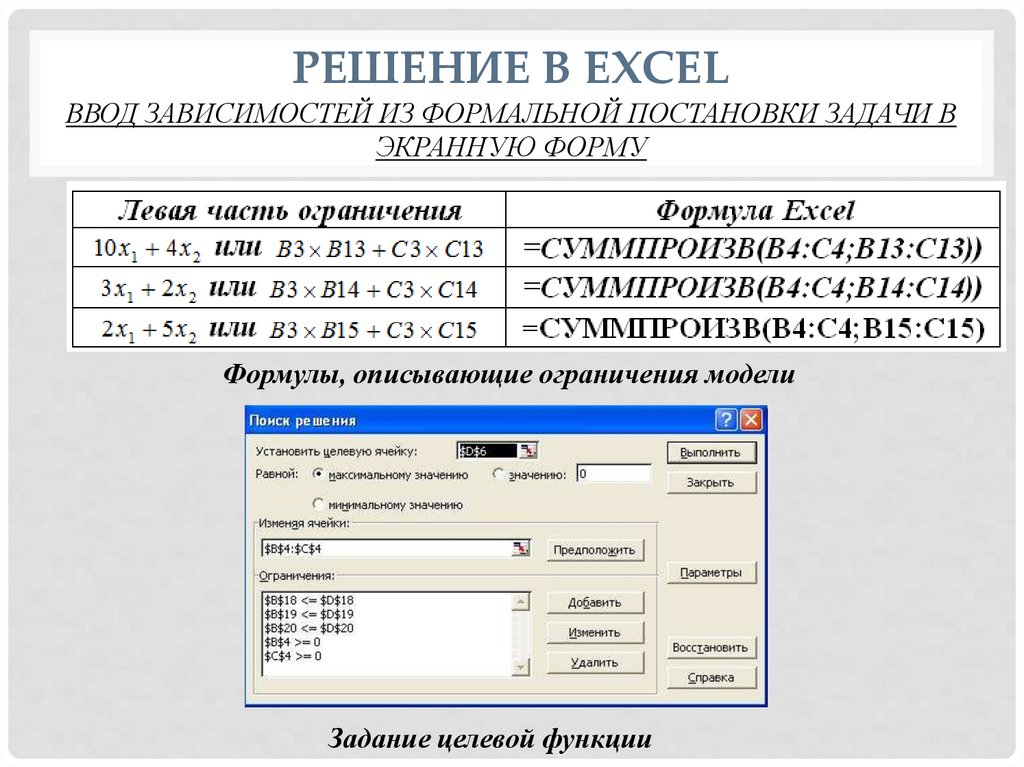The height and width of the screenshot is (767, 1024).
Task: Click Удалить to remove constraint
Action: tap(595, 663)
